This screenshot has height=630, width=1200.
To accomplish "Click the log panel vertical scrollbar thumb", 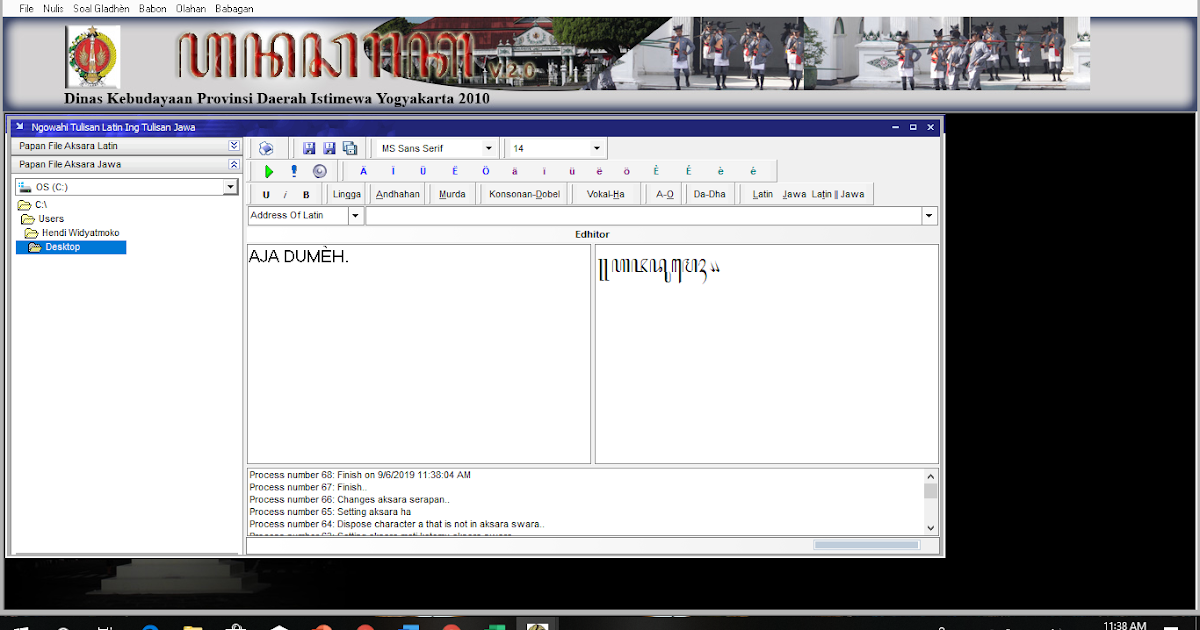I will [931, 491].
